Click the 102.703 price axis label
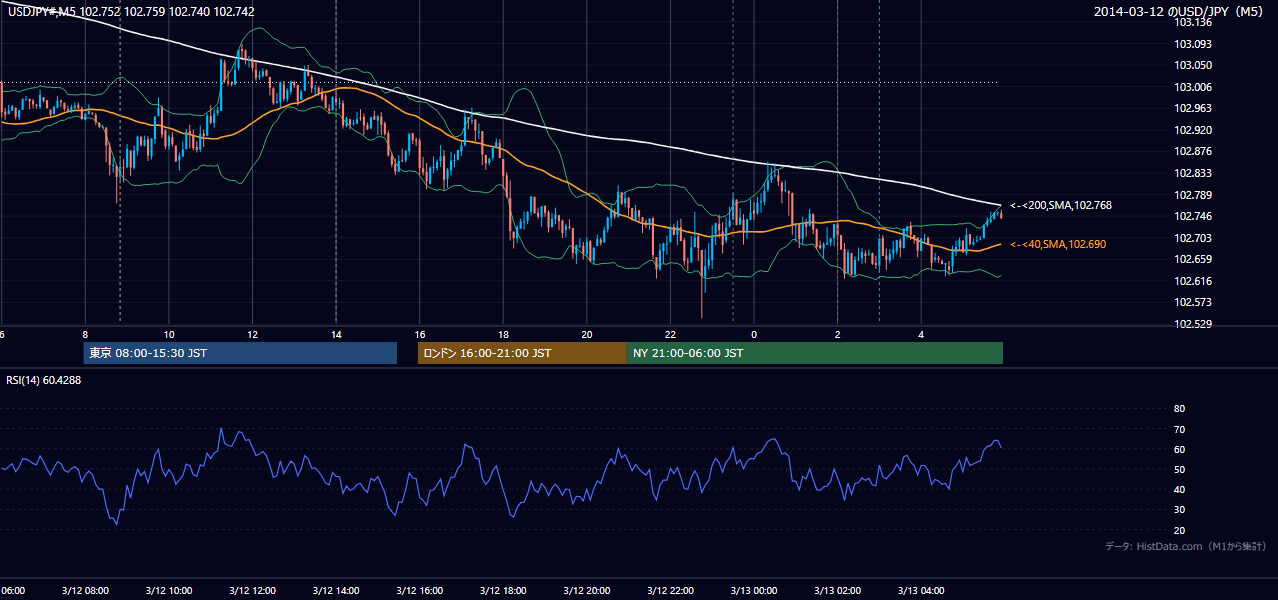Viewport: 1278px width, 600px height. coord(1193,238)
